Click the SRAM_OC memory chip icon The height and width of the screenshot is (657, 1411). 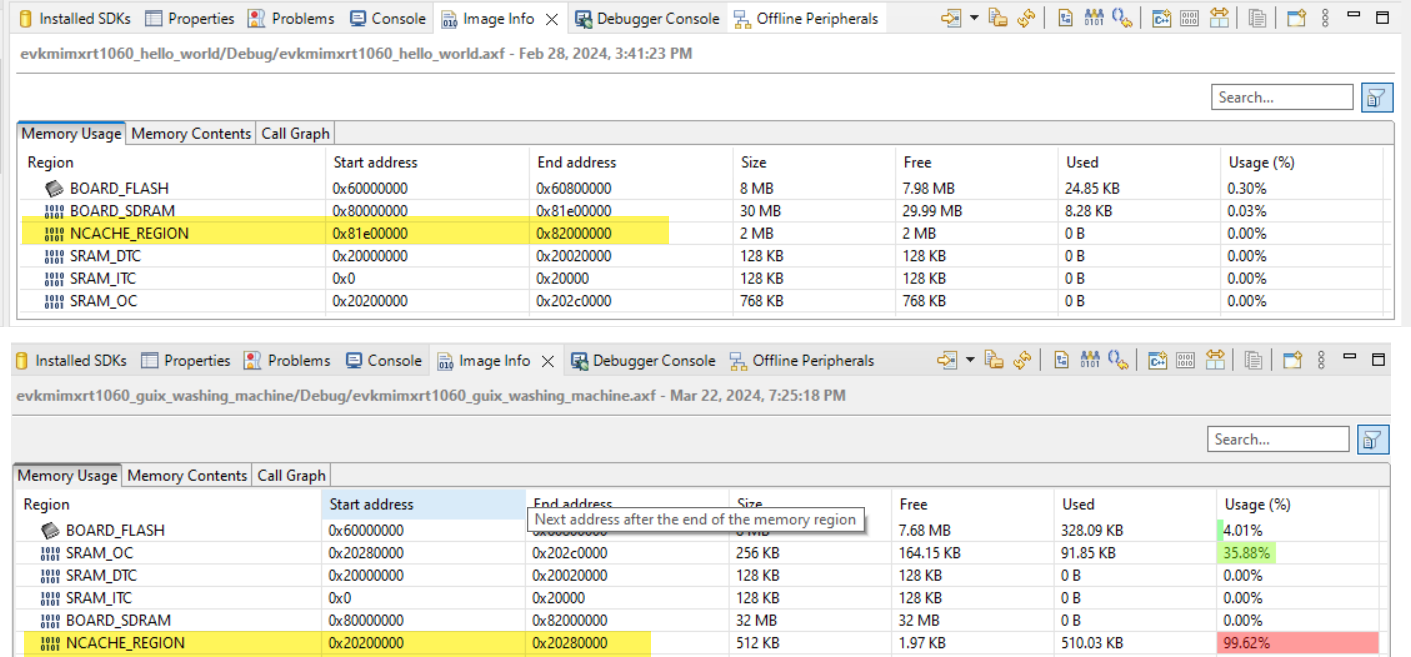tap(53, 300)
